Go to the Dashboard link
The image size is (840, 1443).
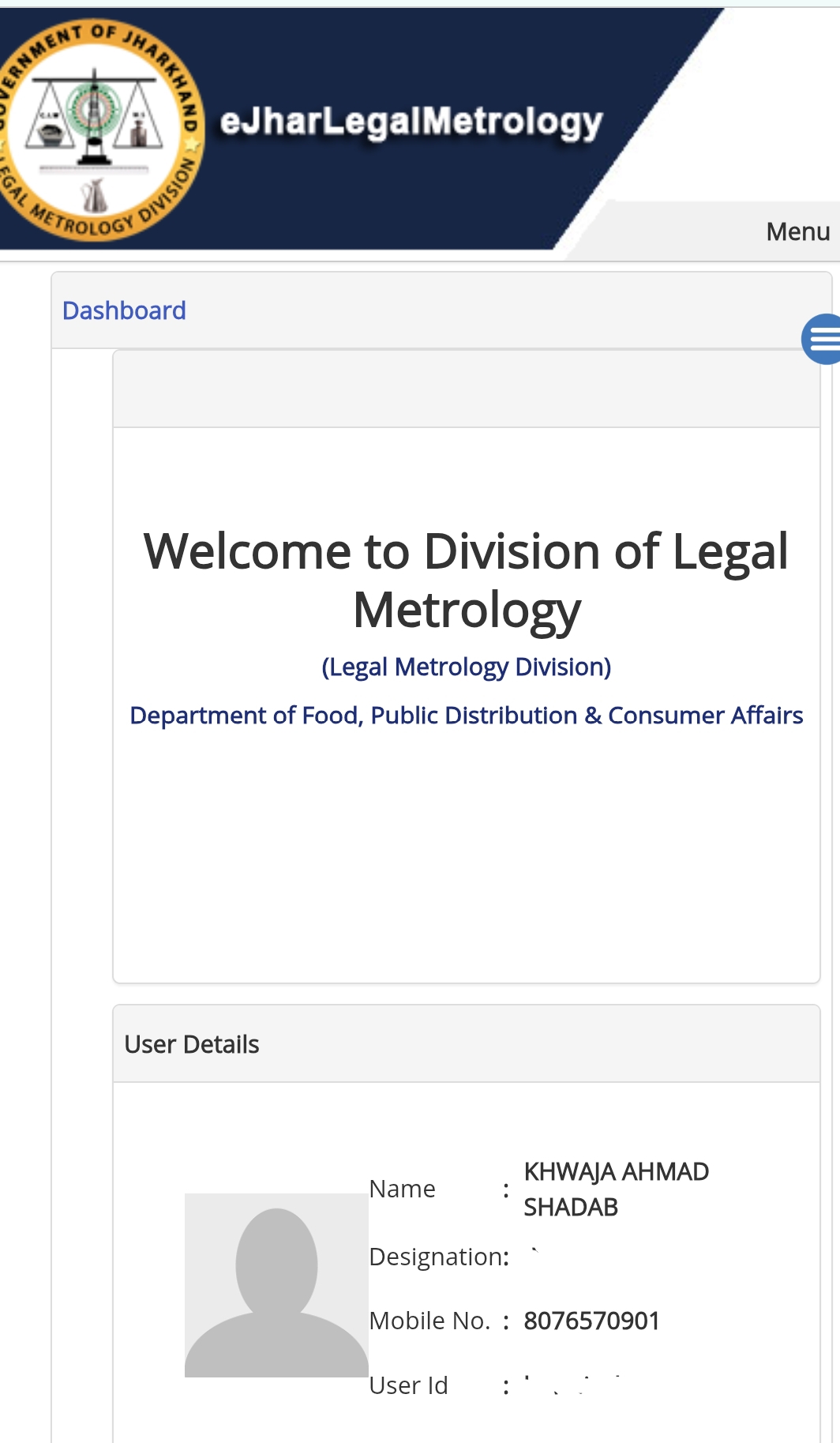(x=124, y=310)
